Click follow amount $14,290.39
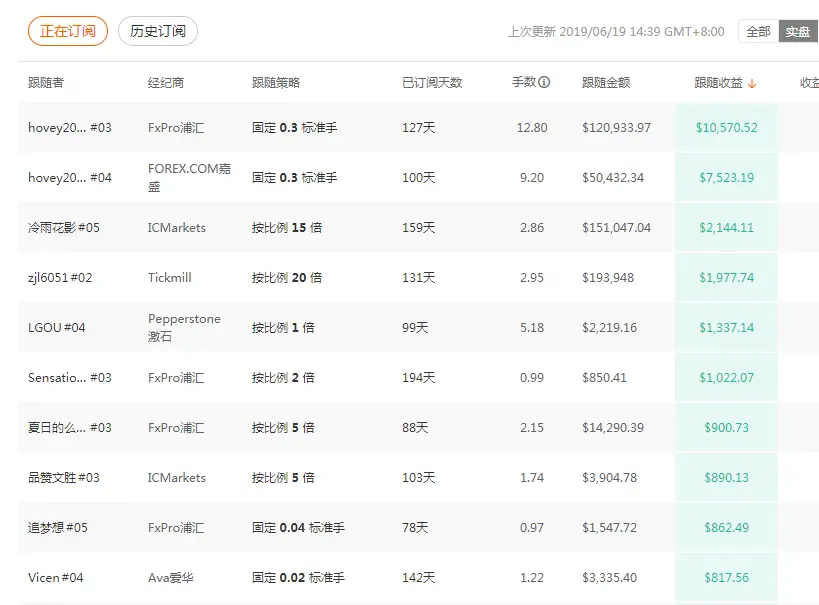Viewport: 819px width, 605px height. [613, 428]
